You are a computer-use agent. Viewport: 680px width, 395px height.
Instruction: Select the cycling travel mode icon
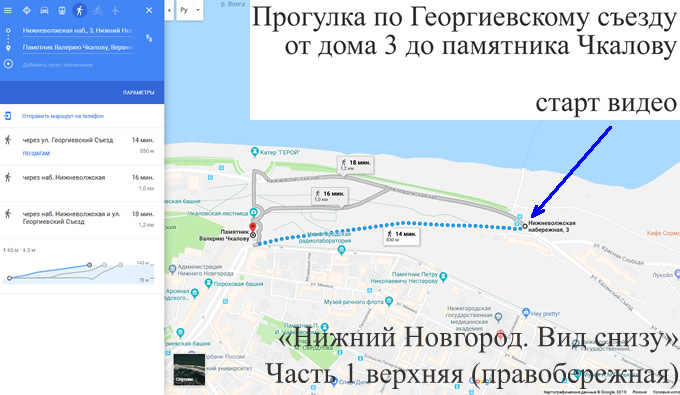[97, 10]
